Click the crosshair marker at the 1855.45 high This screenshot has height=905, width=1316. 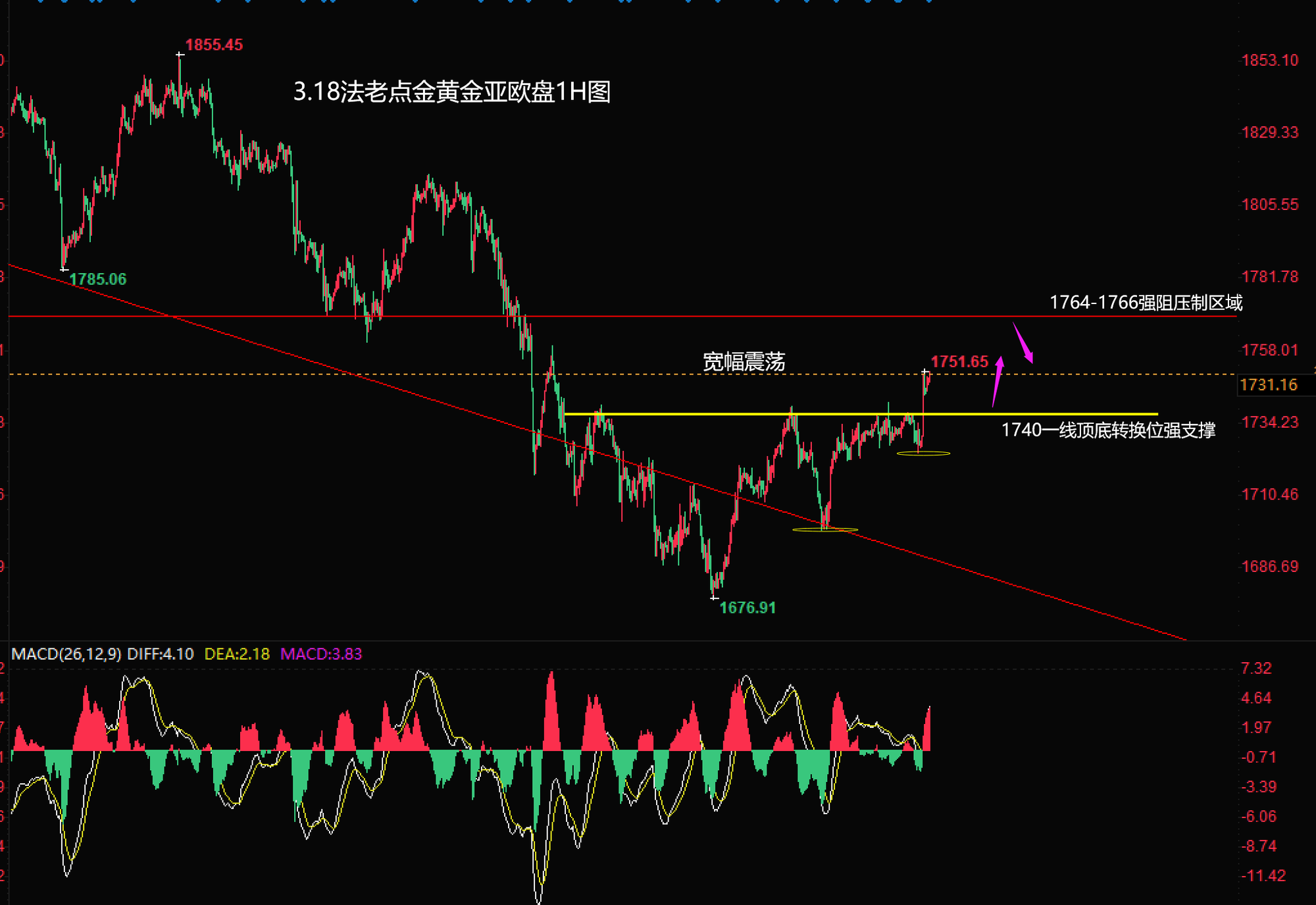pos(180,55)
